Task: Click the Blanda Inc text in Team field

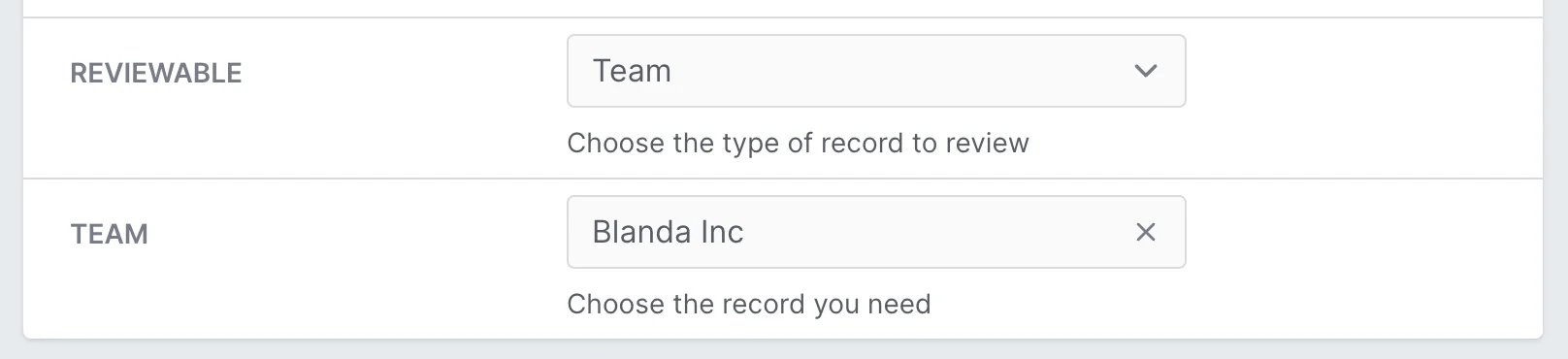Action: (668, 232)
